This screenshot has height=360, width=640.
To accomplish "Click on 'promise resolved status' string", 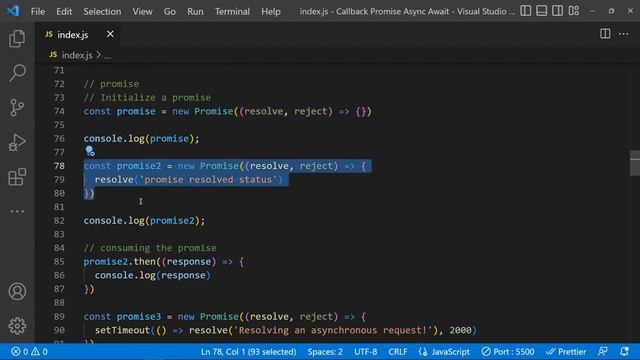I will (x=209, y=180).
